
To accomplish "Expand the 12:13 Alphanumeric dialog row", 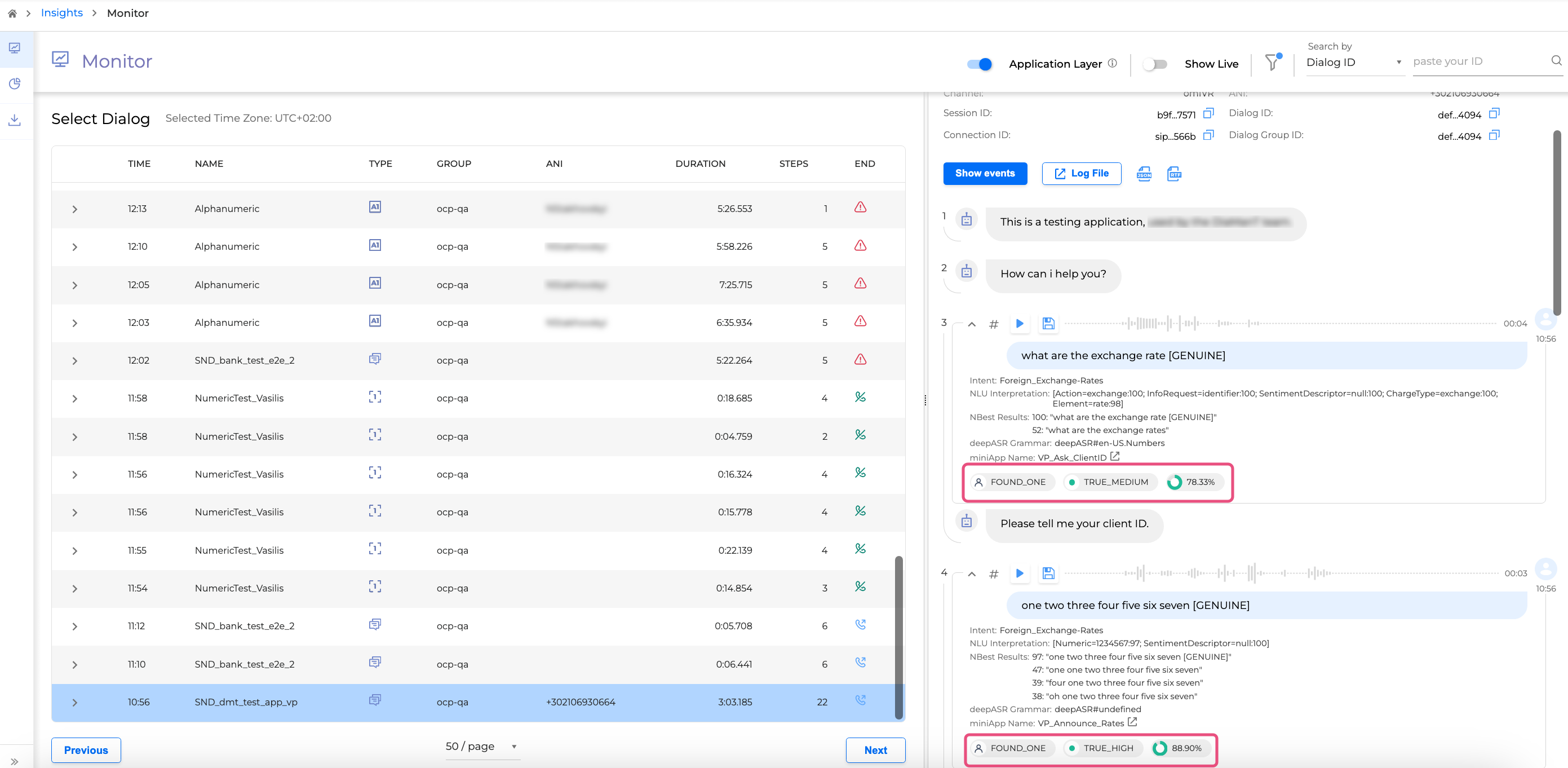I will 74,209.
